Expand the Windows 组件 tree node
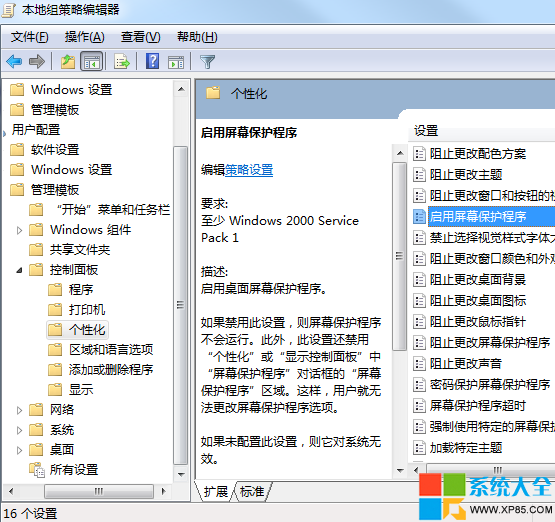This screenshot has height=522, width=555. [19, 230]
